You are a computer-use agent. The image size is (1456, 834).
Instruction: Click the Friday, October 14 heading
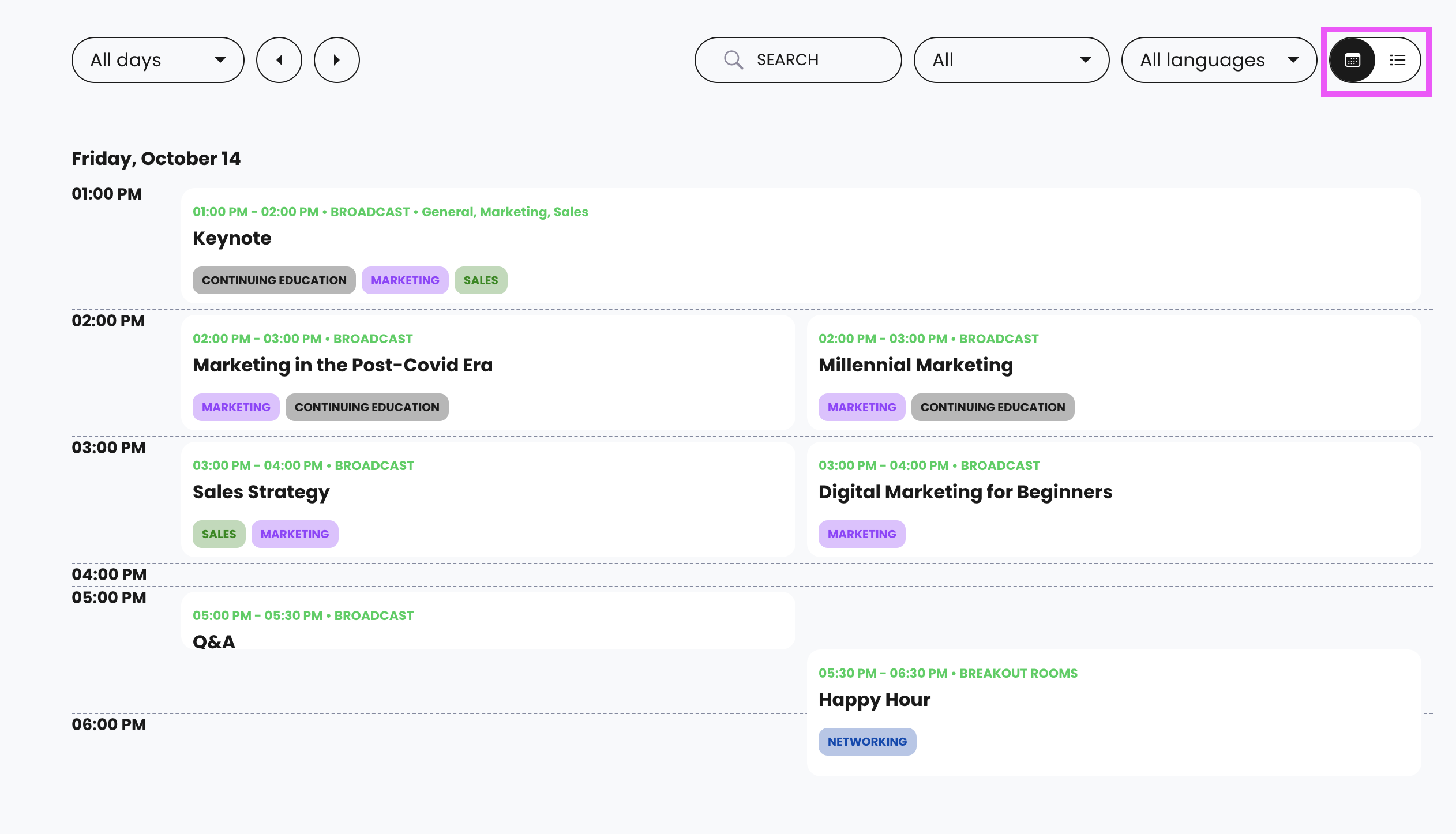click(156, 159)
